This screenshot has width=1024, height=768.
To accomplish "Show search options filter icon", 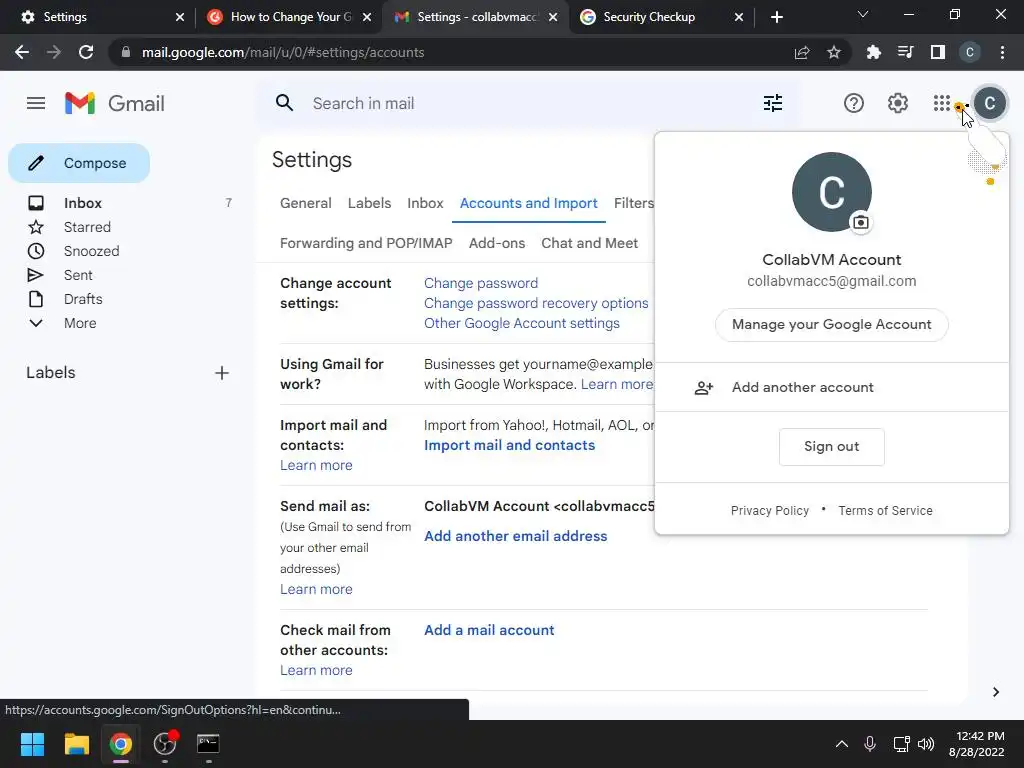I will tap(773, 103).
